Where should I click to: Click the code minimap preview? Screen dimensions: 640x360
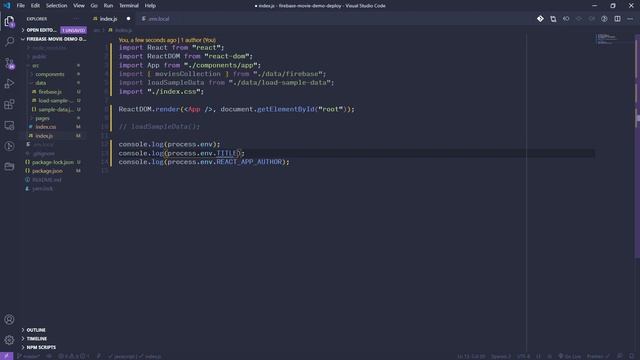607,40
